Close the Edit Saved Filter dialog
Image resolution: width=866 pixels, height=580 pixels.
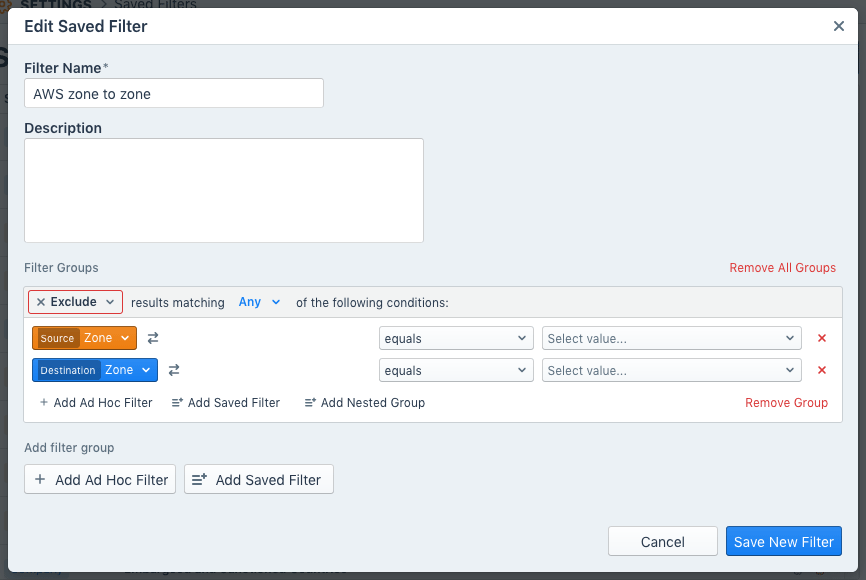pos(839,27)
